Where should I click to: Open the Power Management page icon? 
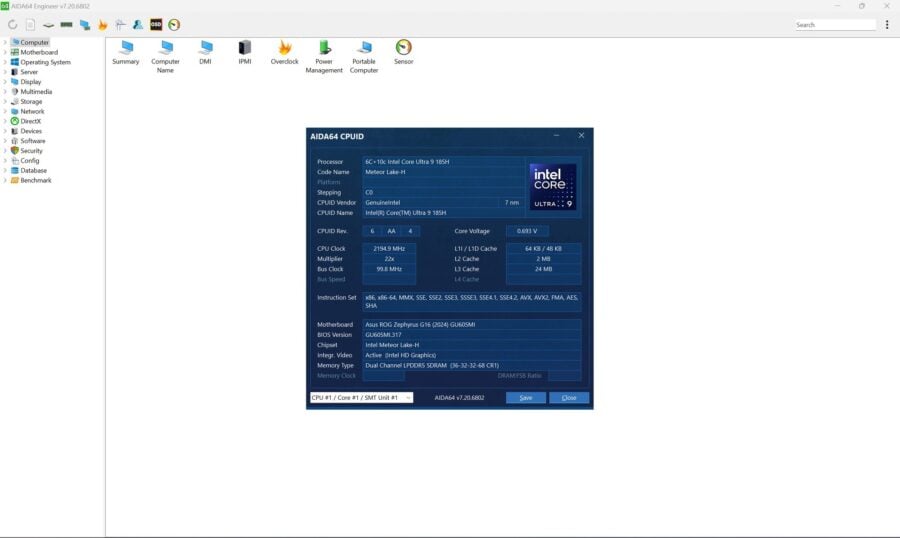(x=324, y=56)
